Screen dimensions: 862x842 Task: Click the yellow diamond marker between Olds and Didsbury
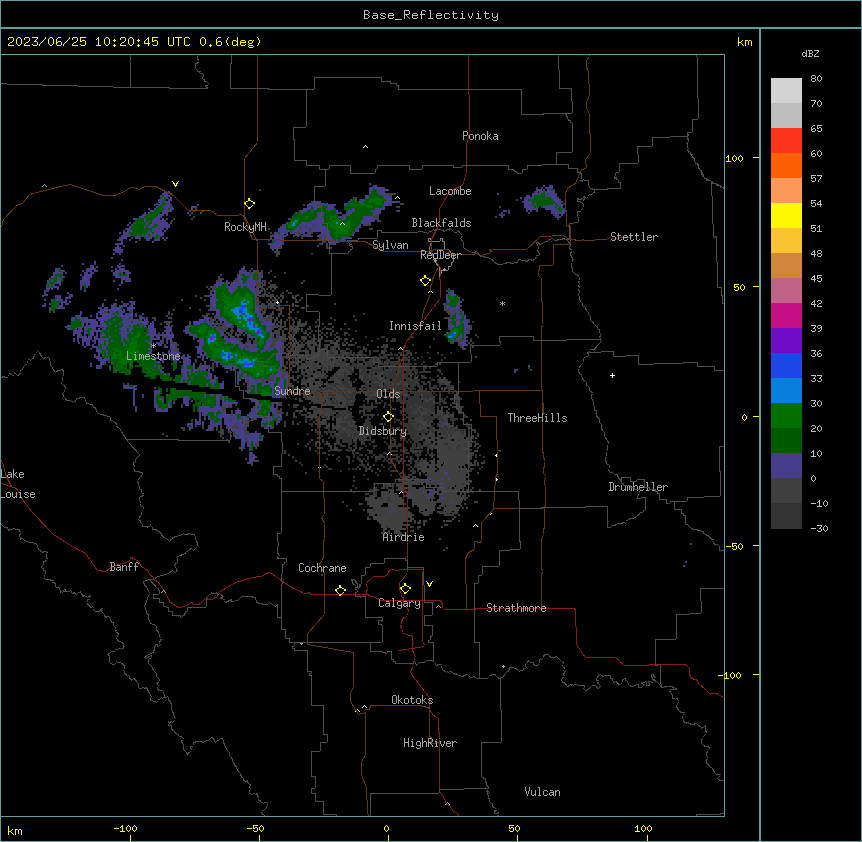point(389,417)
